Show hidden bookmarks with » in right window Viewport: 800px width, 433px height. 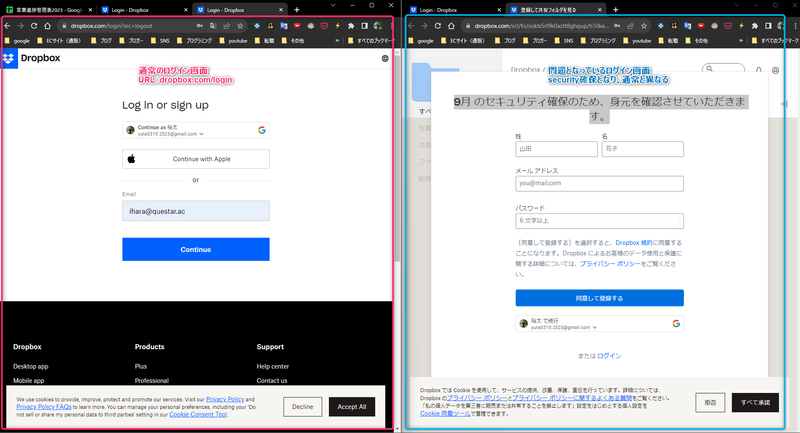click(x=741, y=40)
